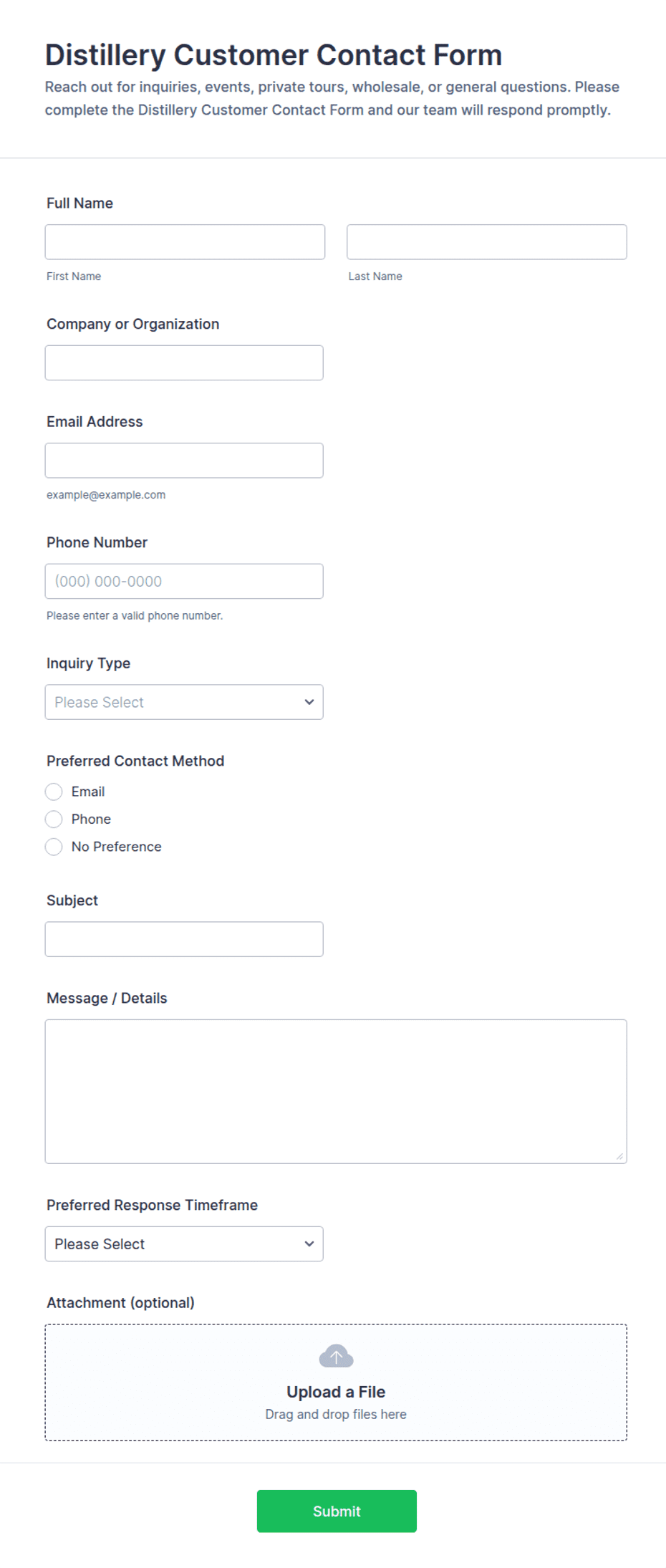The image size is (666, 1568).
Task: Select the Email contact method
Action: [x=54, y=792]
